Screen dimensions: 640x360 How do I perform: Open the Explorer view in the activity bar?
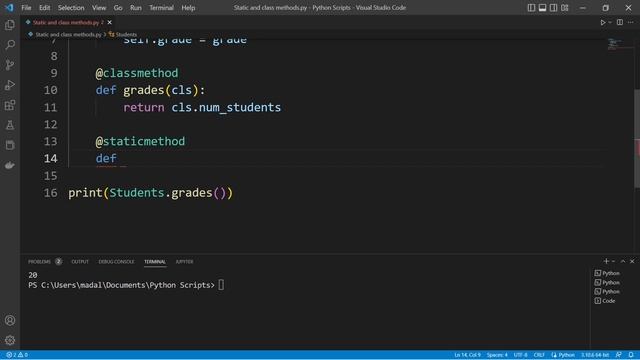(10, 25)
